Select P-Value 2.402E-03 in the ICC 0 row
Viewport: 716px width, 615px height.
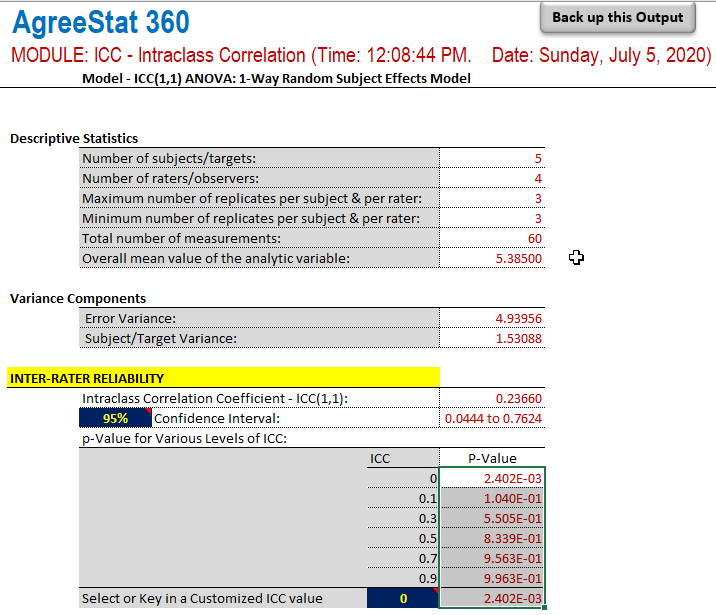click(x=492, y=478)
